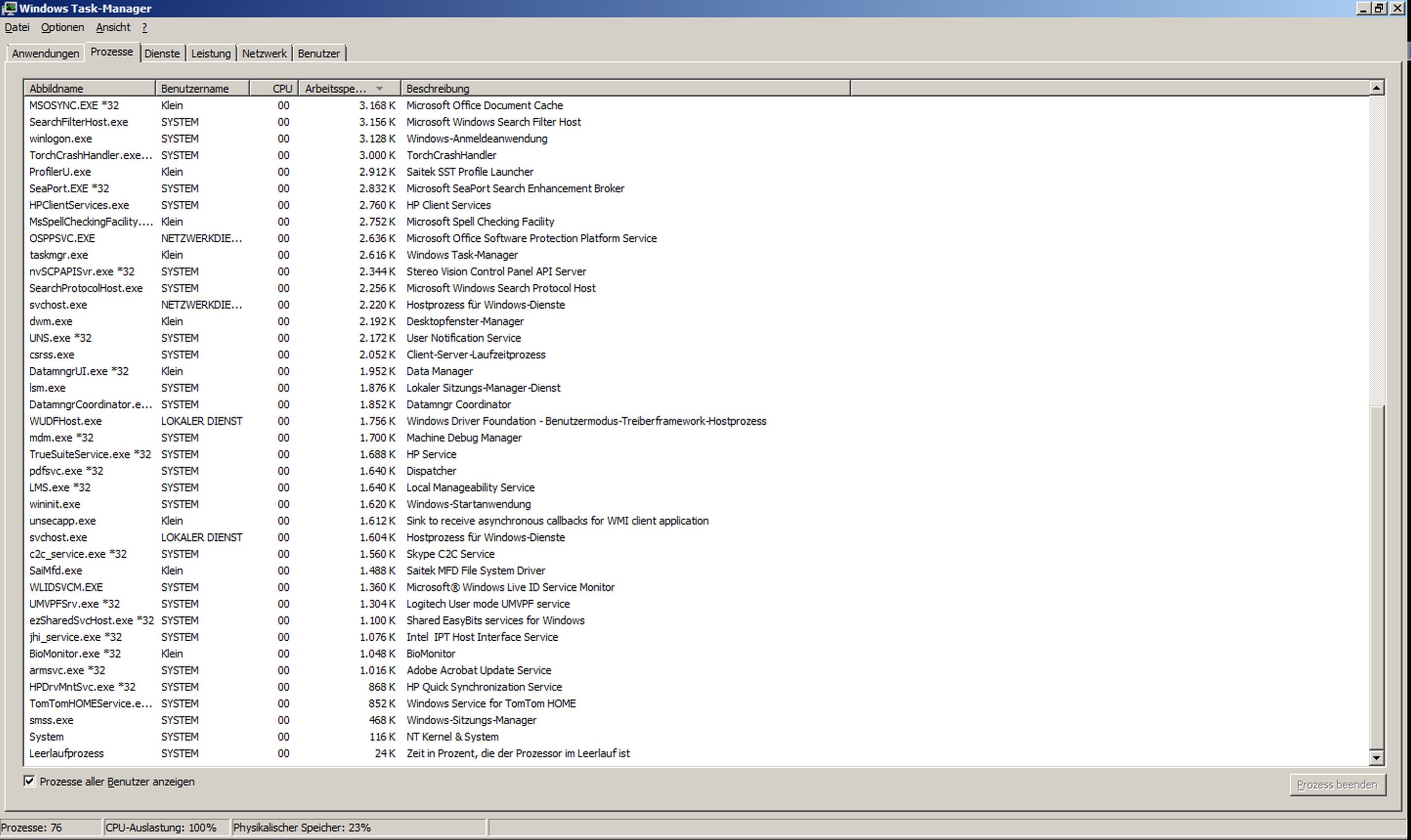Click the Arbeitsspeicher sort arrow indicator
This screenshot has height=840, width=1411.
coord(379,89)
